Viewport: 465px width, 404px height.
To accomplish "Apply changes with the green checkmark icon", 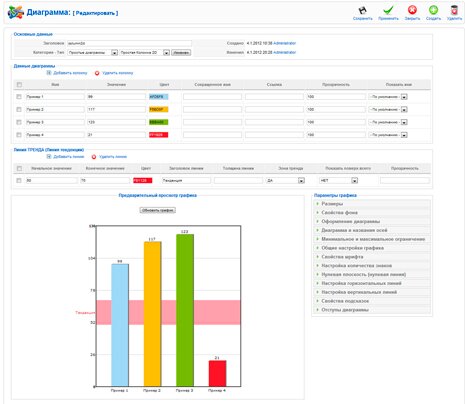I will pyautogui.click(x=388, y=10).
